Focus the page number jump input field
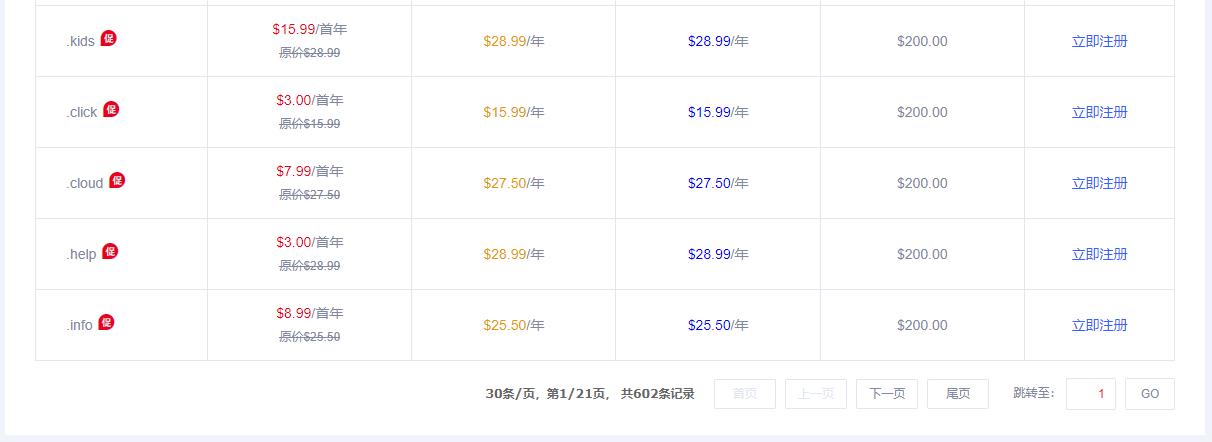Screen dimensions: 1212x442 [1090, 394]
